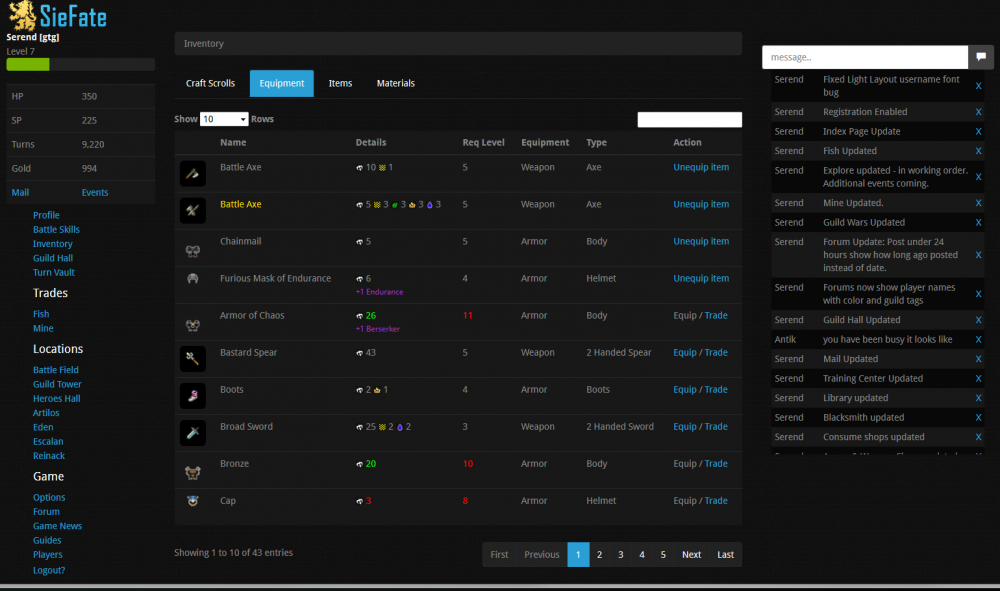Click the inventory search input field
This screenshot has height=591, width=1000.
(689, 120)
